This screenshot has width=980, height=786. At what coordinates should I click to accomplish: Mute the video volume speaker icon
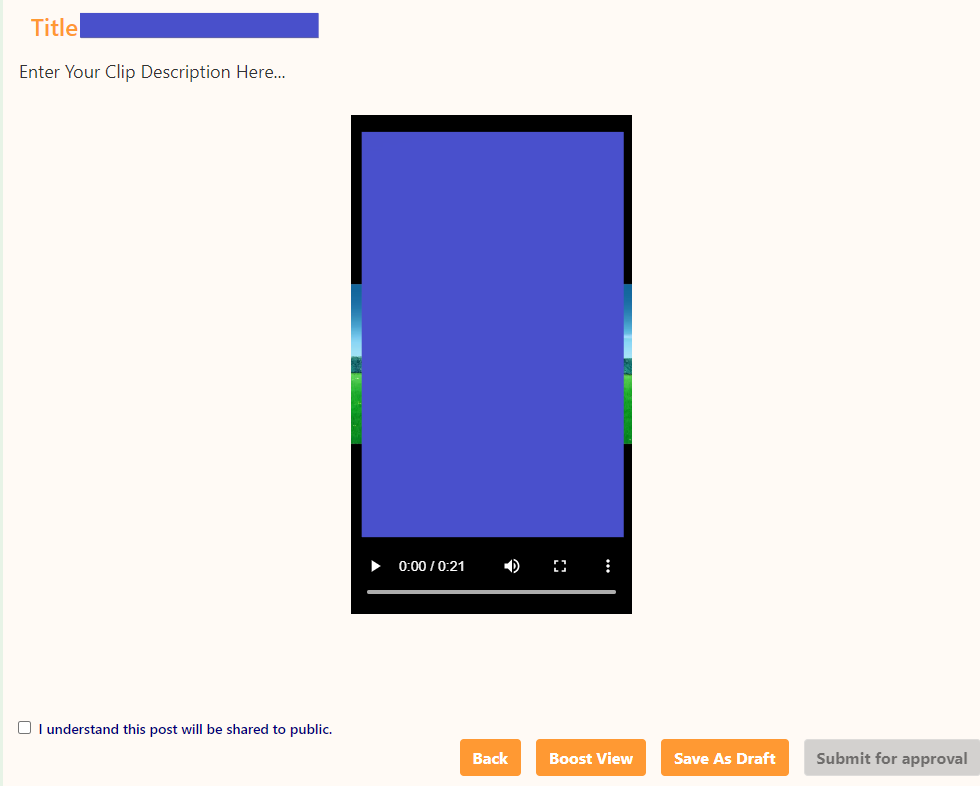(512, 566)
